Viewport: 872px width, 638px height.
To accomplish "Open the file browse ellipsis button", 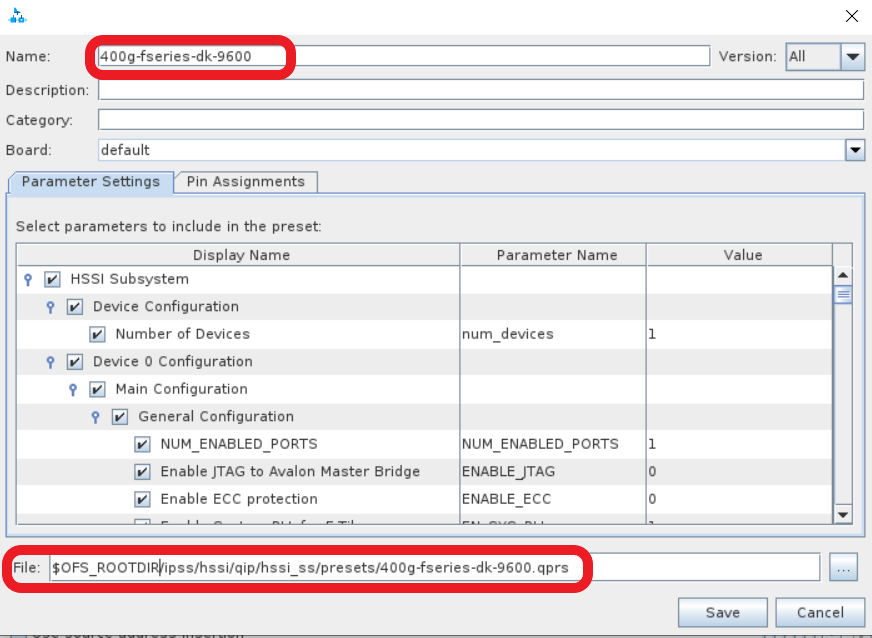I will click(843, 568).
